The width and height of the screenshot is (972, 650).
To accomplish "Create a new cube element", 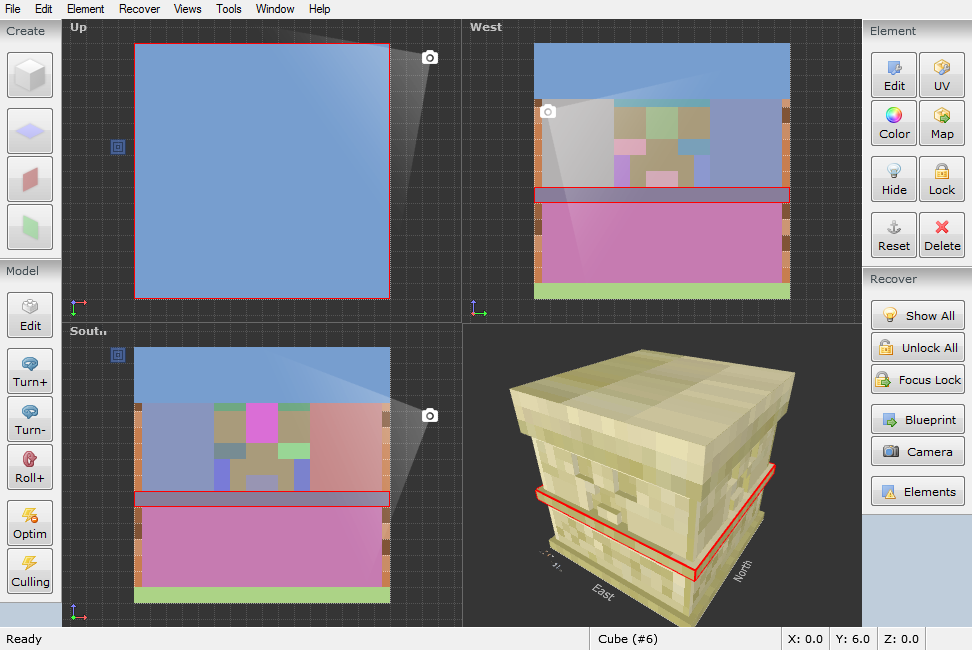I will tap(30, 76).
